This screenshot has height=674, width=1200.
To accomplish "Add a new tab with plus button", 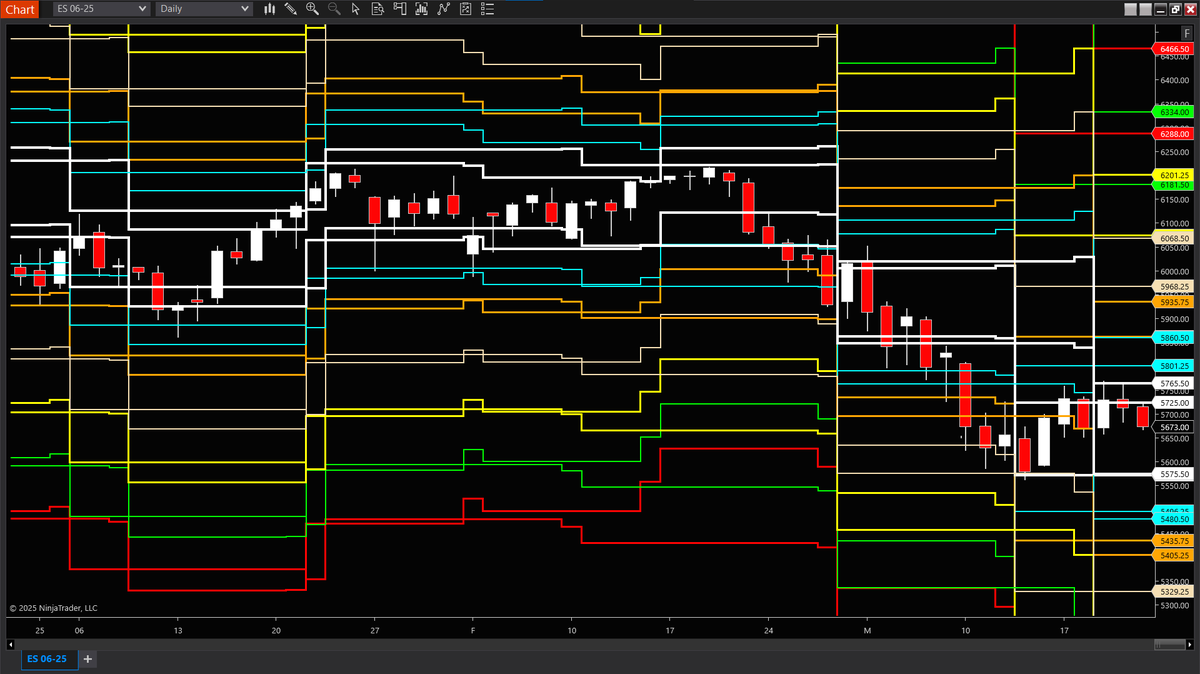I will pyautogui.click(x=88, y=659).
